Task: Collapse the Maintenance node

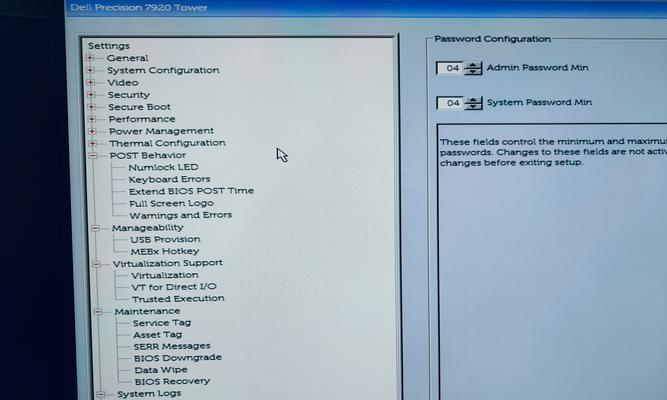Action: click(x=98, y=312)
